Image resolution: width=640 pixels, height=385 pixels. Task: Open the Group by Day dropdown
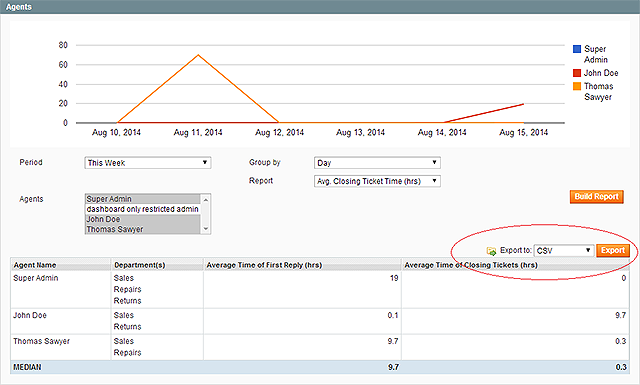pyautogui.click(x=377, y=163)
